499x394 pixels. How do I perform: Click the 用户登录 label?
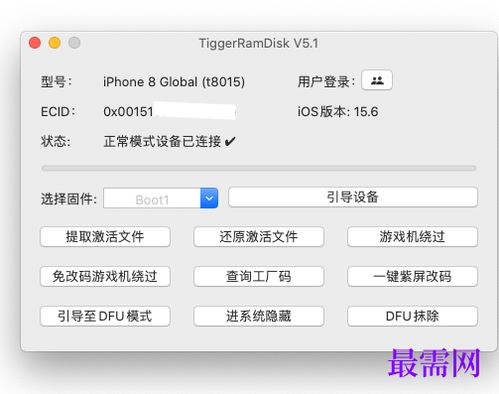click(x=326, y=82)
